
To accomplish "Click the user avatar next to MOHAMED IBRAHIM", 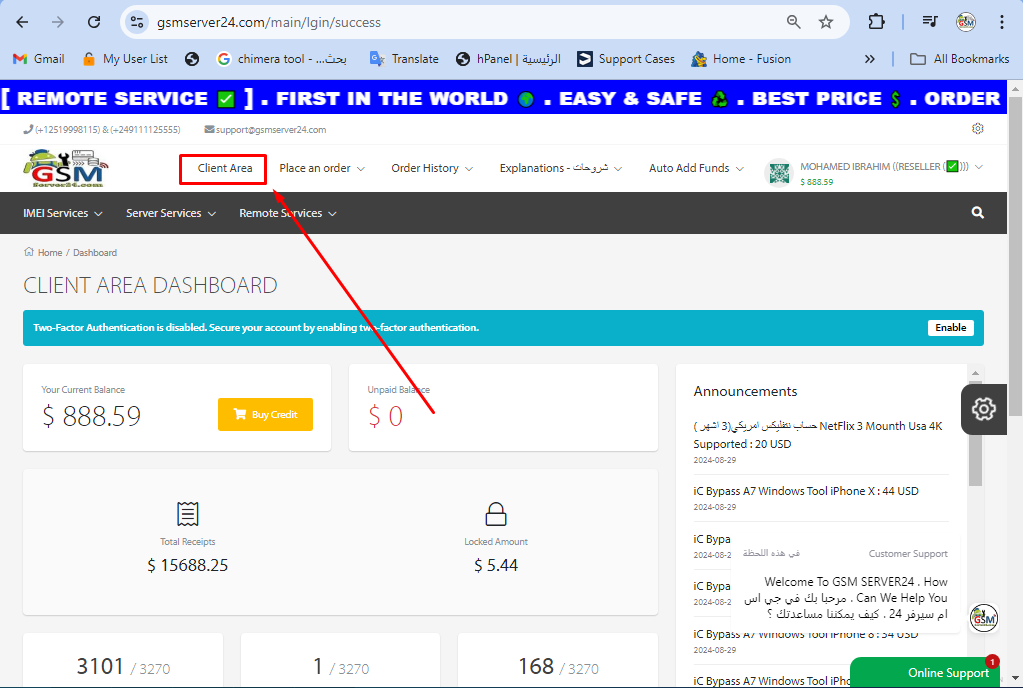I will pyautogui.click(x=779, y=173).
